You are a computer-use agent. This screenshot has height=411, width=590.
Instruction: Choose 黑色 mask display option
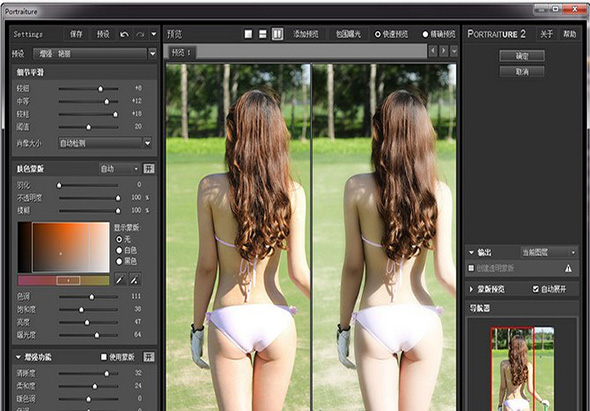pyautogui.click(x=119, y=261)
